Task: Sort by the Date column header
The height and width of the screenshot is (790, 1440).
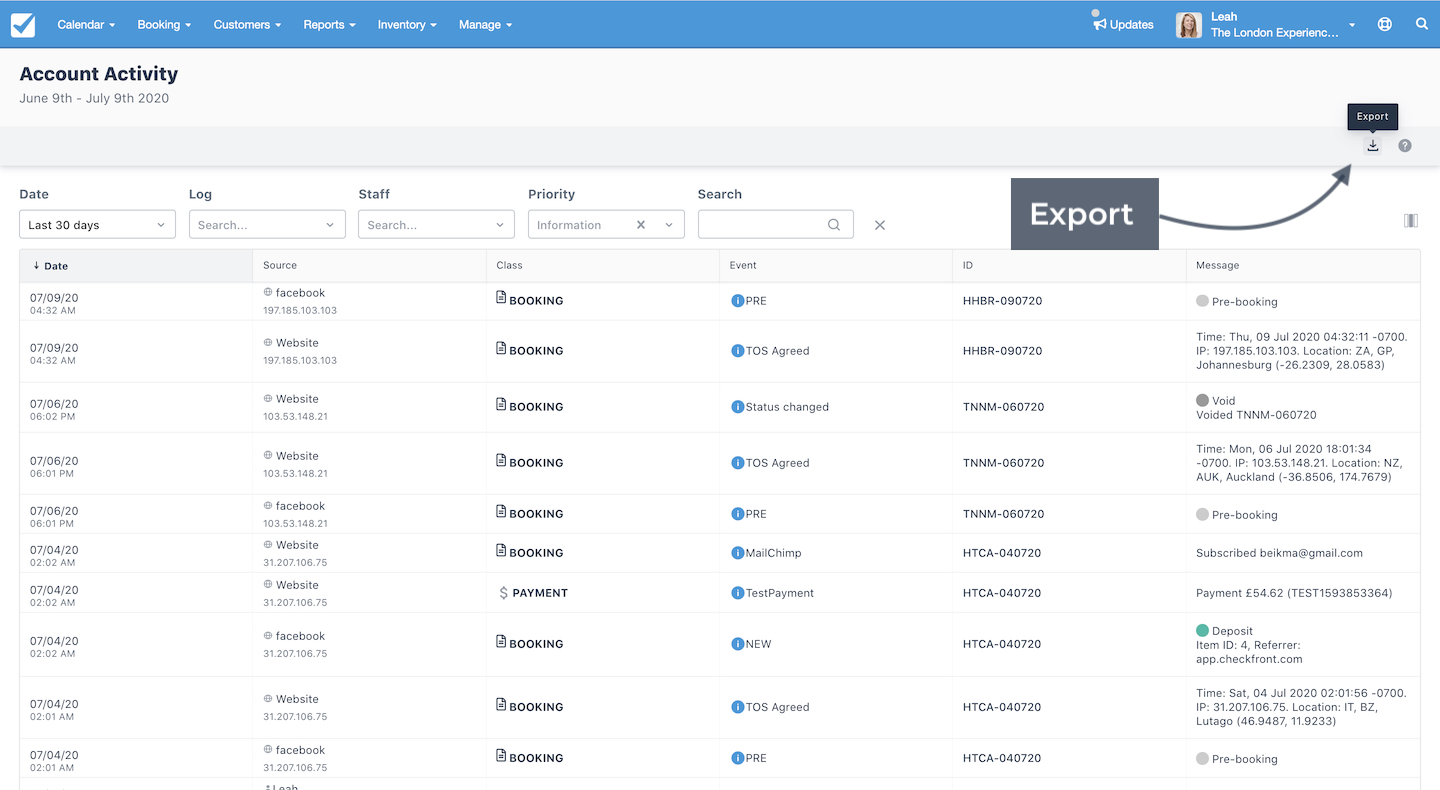Action: pyautogui.click(x=136, y=266)
